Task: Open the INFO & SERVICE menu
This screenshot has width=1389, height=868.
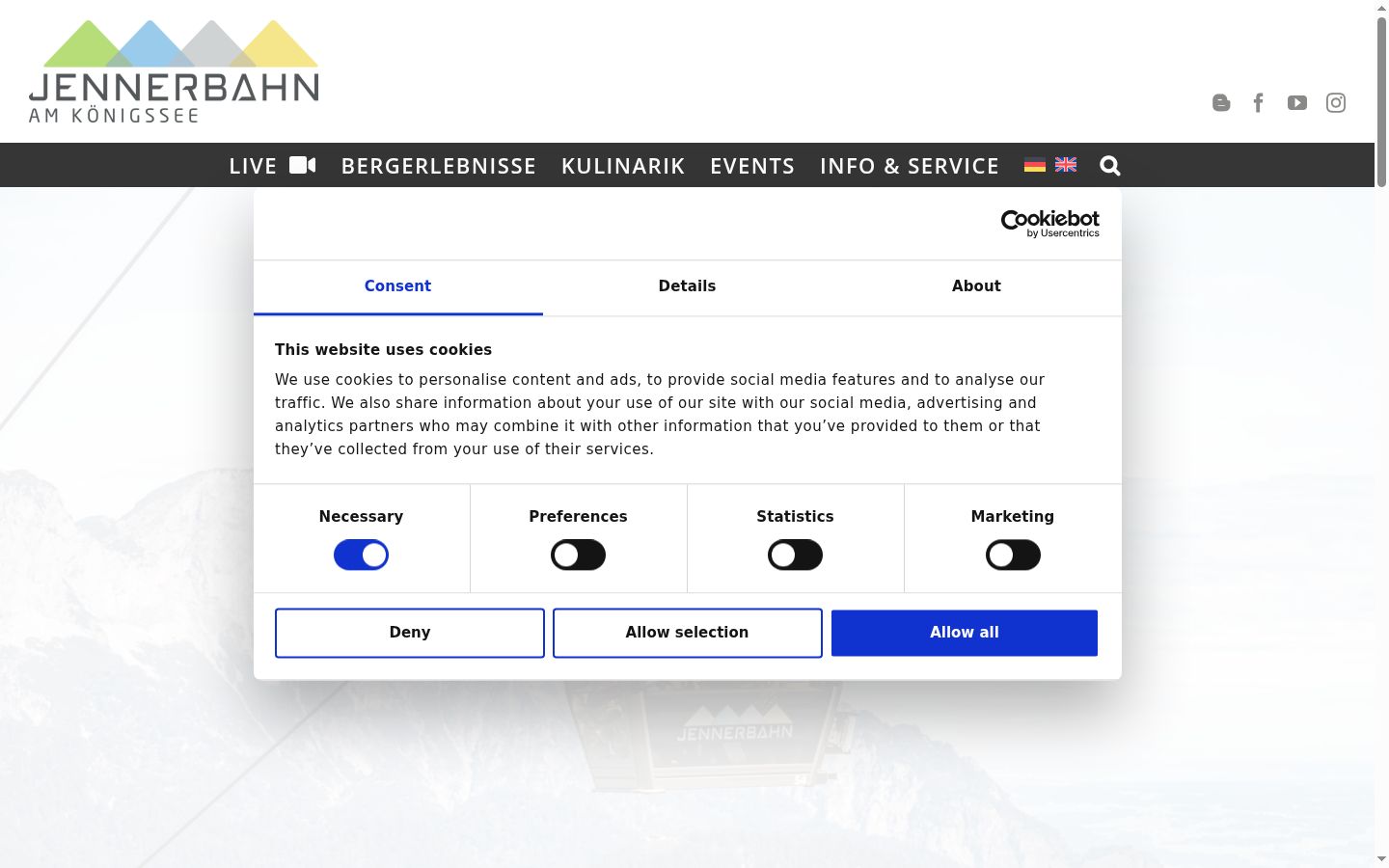Action: tap(910, 166)
